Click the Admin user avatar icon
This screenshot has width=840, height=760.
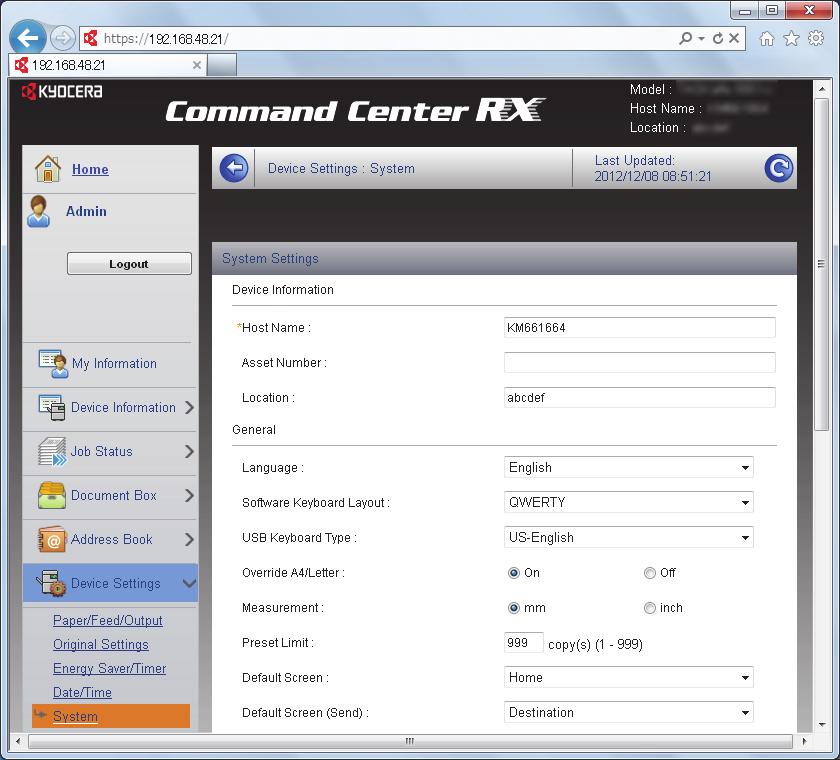pyautogui.click(x=39, y=212)
